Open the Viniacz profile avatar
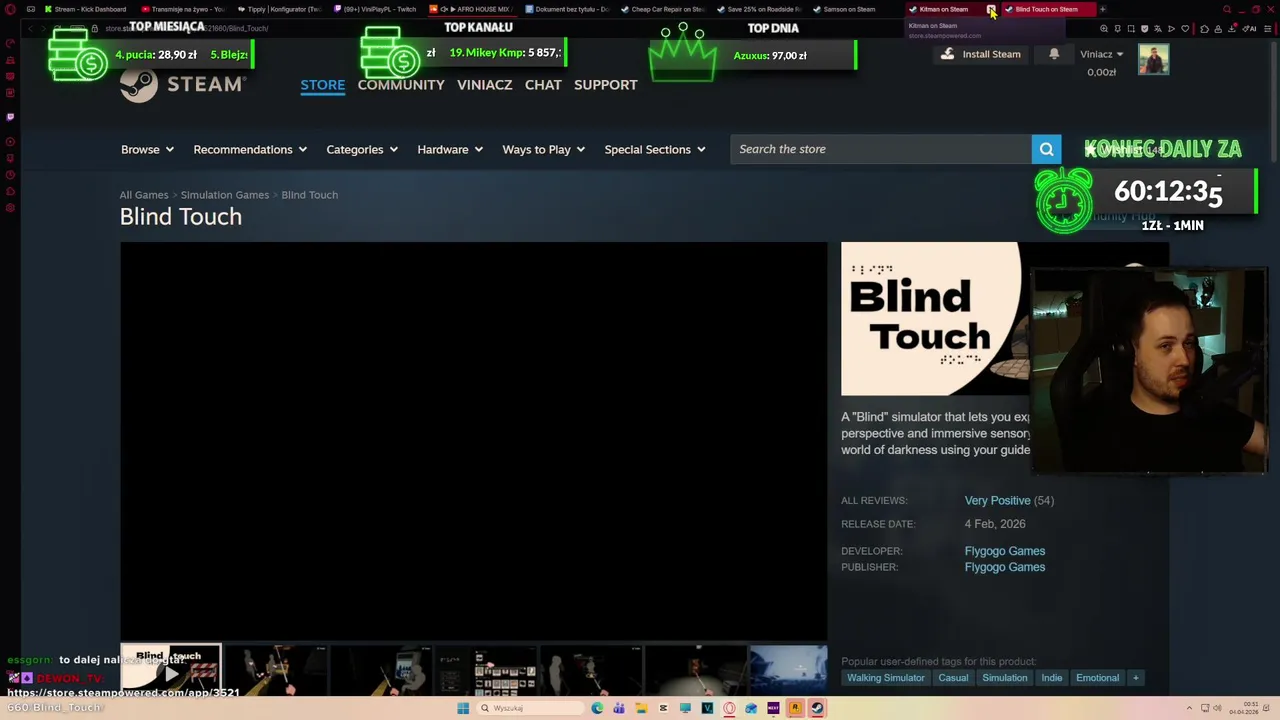 click(x=1153, y=60)
